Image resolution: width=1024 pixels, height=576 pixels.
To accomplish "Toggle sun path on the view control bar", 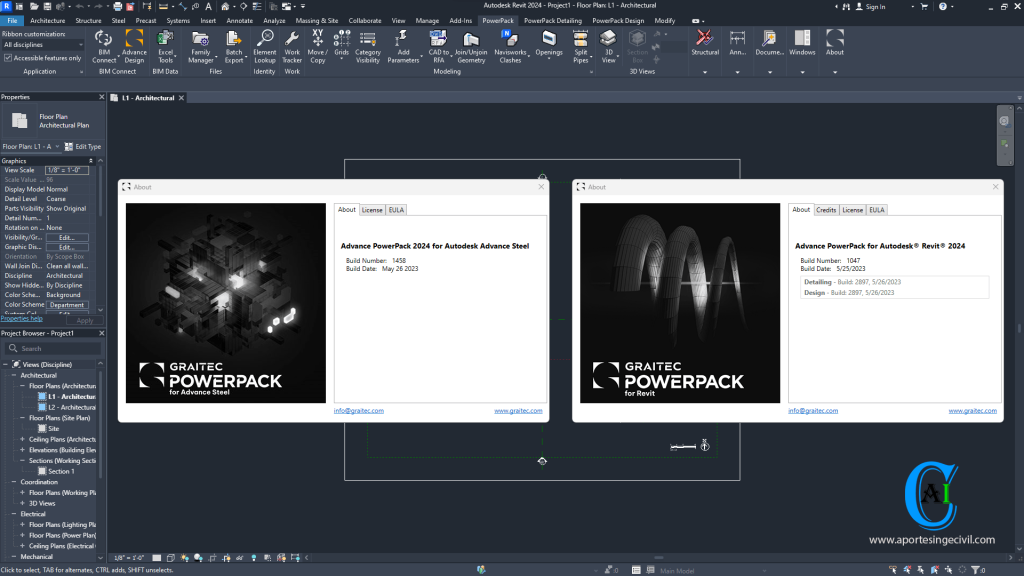I will click(184, 557).
